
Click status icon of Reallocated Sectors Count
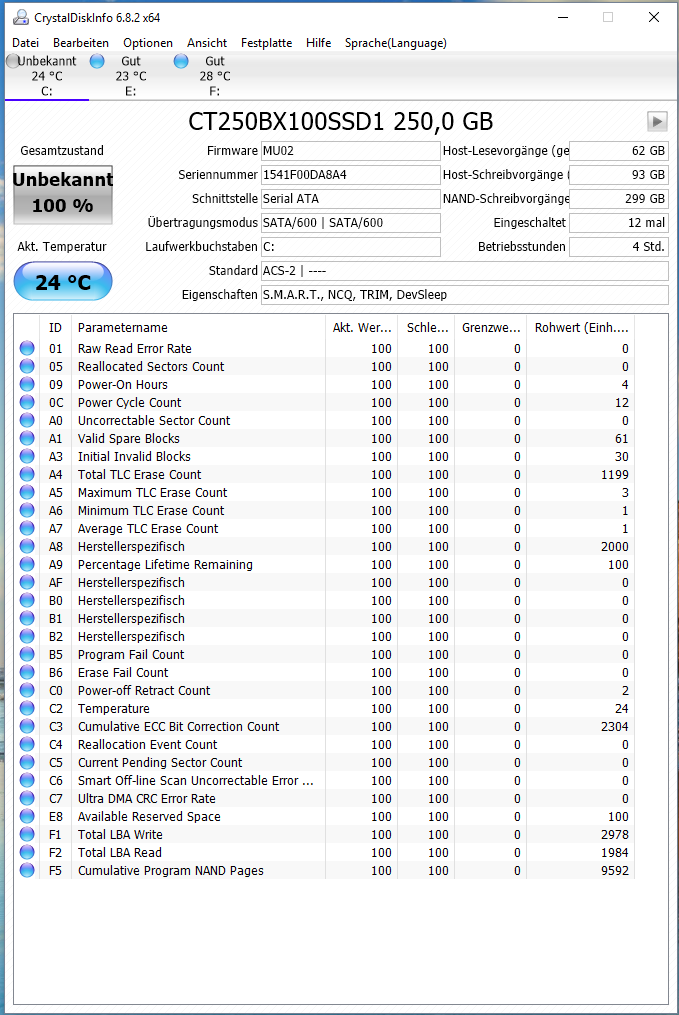(x=27, y=366)
